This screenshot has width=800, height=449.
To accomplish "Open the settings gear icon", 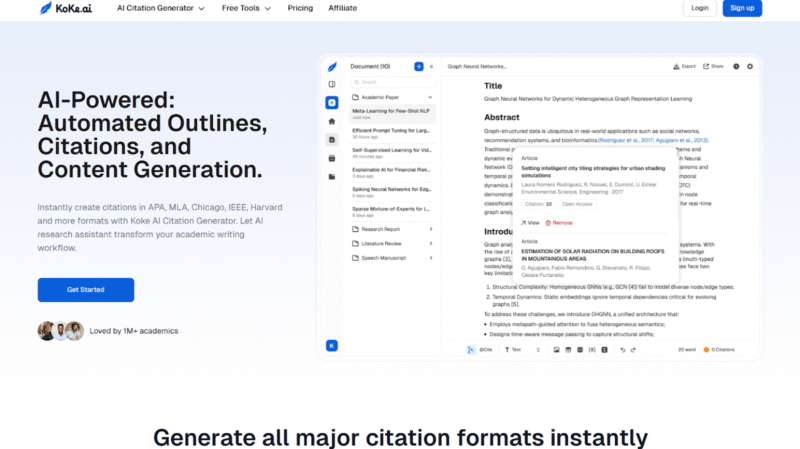I will (750, 66).
